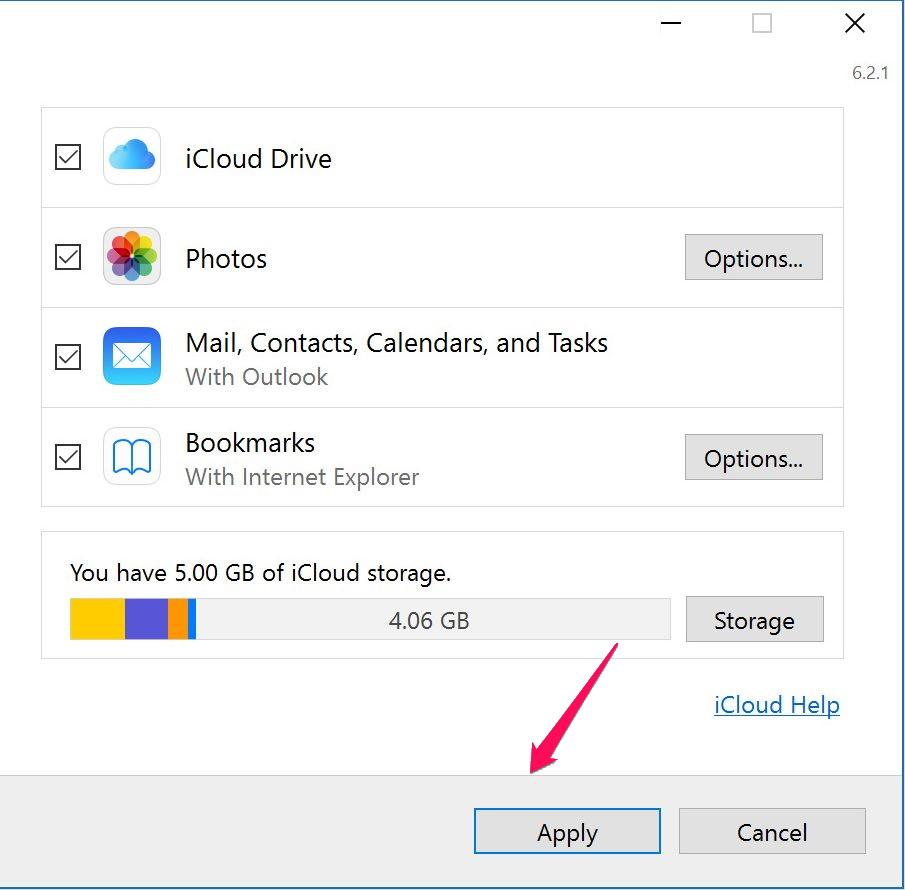Minimize the iCloud window
Screen dimensions: 905x890
(x=671, y=23)
